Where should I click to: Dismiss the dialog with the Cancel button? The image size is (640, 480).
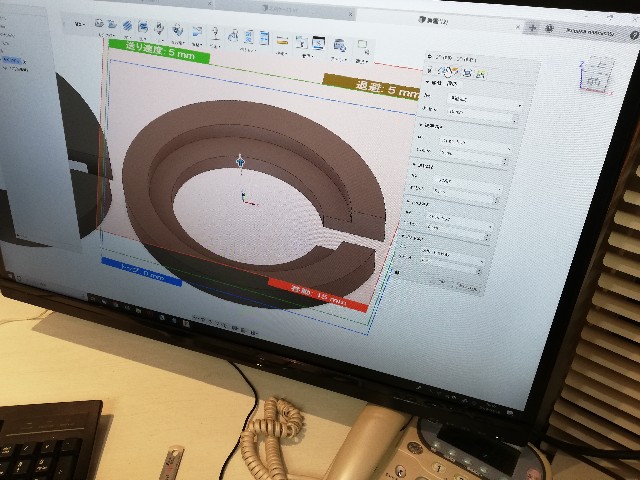[x=467, y=288]
